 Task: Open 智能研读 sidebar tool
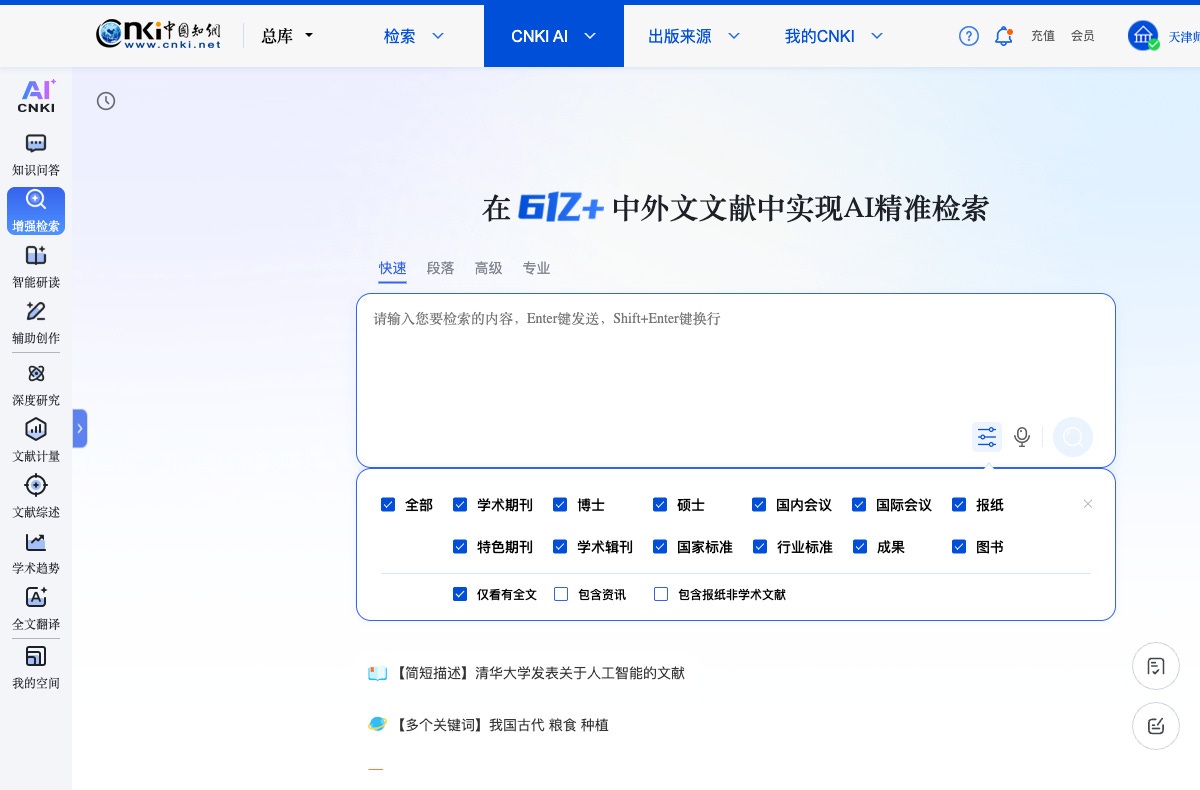[36, 267]
